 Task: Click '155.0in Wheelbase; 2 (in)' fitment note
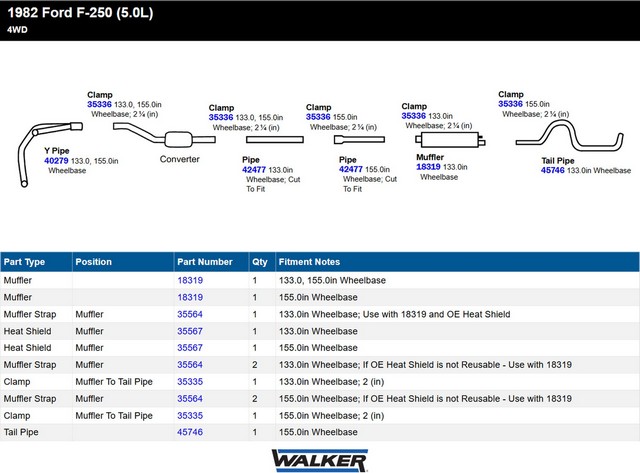[x=331, y=415]
